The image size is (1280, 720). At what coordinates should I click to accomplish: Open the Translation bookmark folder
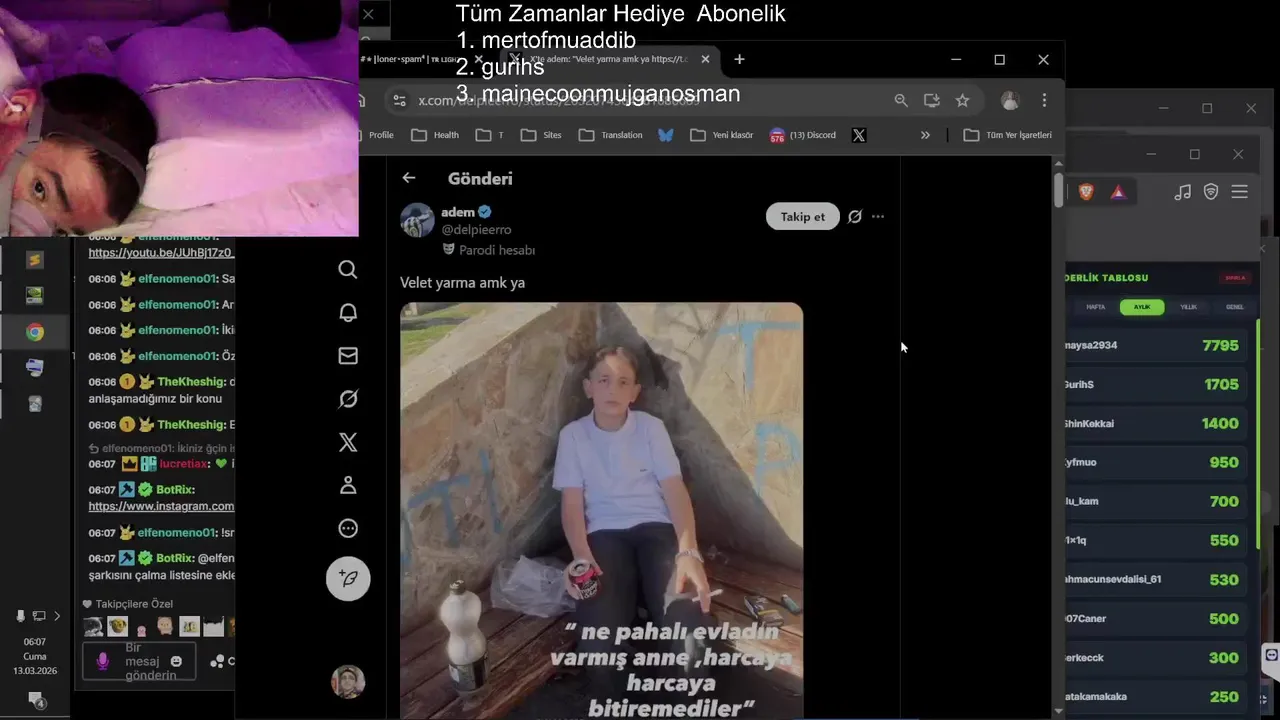coord(610,135)
